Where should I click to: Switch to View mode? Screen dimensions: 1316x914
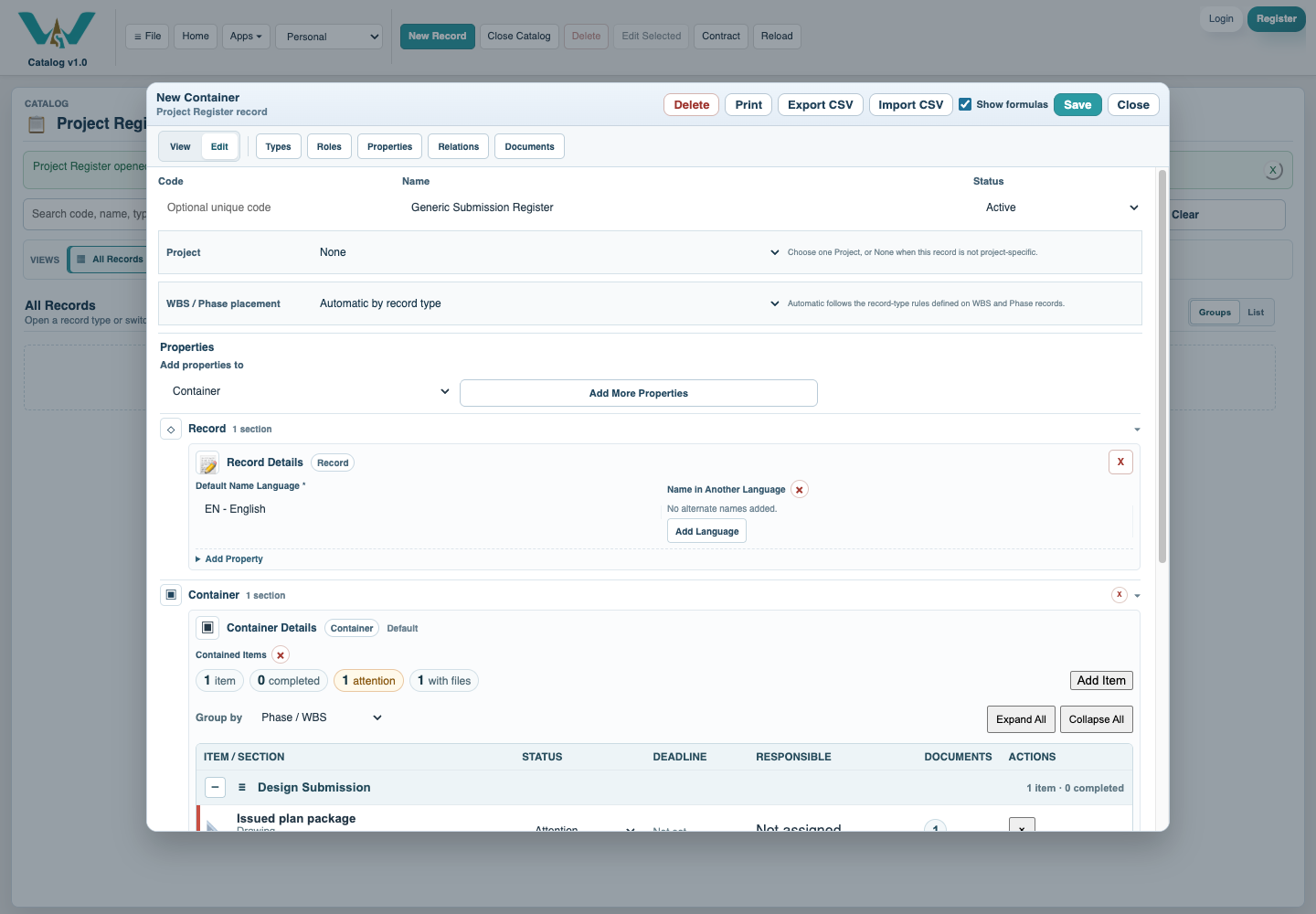[180, 147]
